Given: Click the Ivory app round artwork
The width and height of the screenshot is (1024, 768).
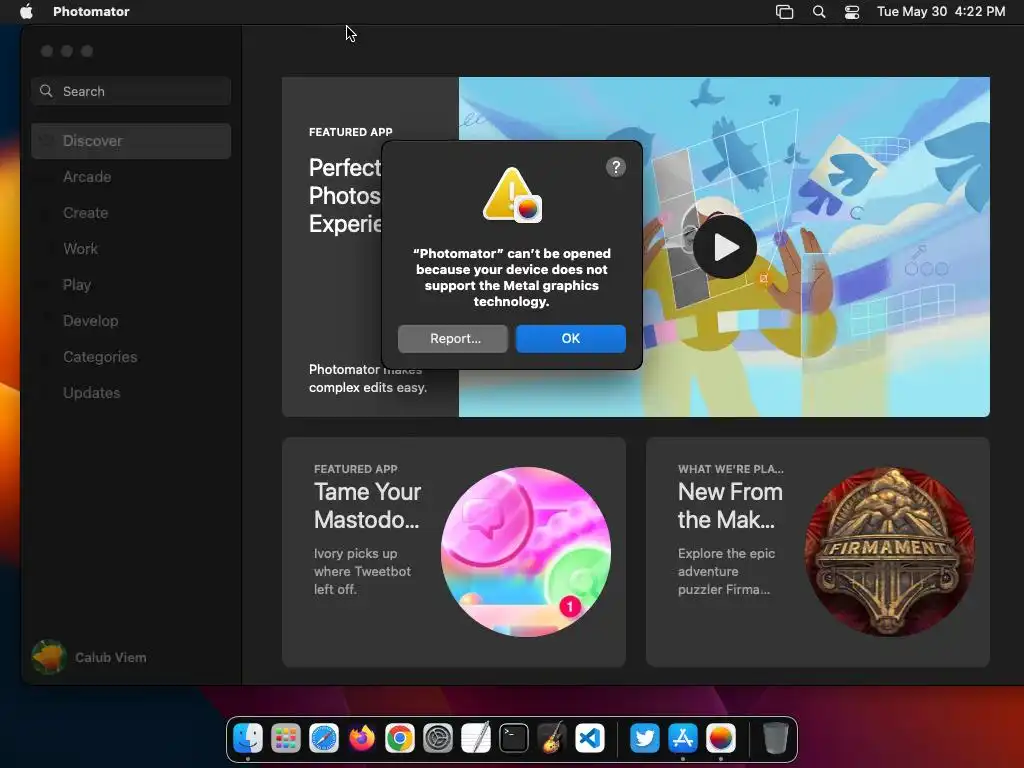Looking at the screenshot, I should pos(526,552).
